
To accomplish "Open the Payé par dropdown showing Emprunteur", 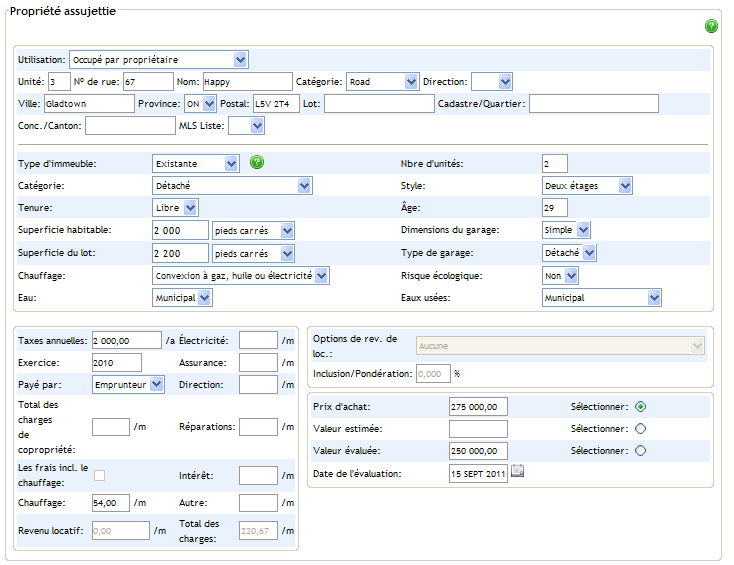I will click(x=128, y=385).
